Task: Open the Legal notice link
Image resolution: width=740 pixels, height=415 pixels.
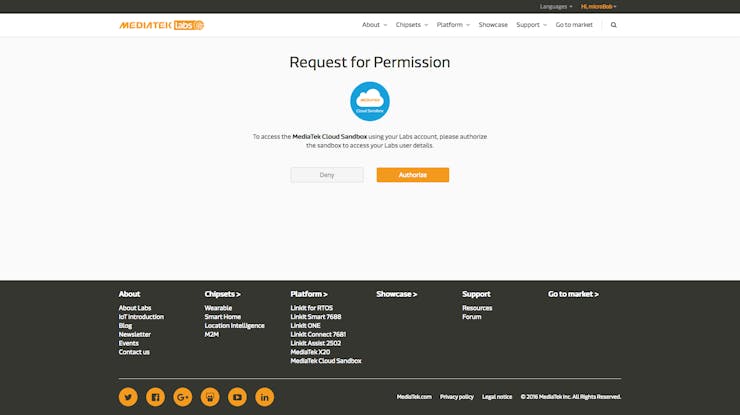Action: point(497,397)
